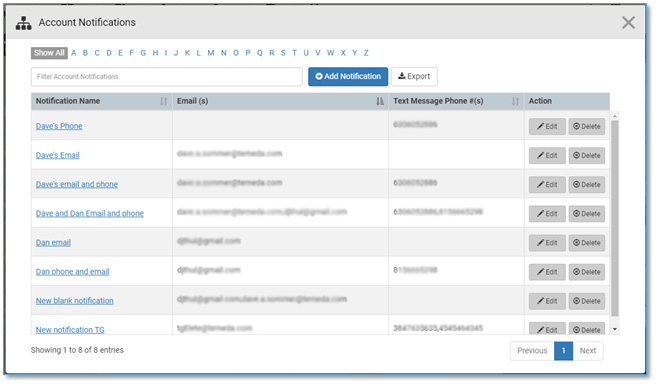Edit Dave and Dan Email and phone
The width and height of the screenshot is (656, 384).
click(547, 214)
